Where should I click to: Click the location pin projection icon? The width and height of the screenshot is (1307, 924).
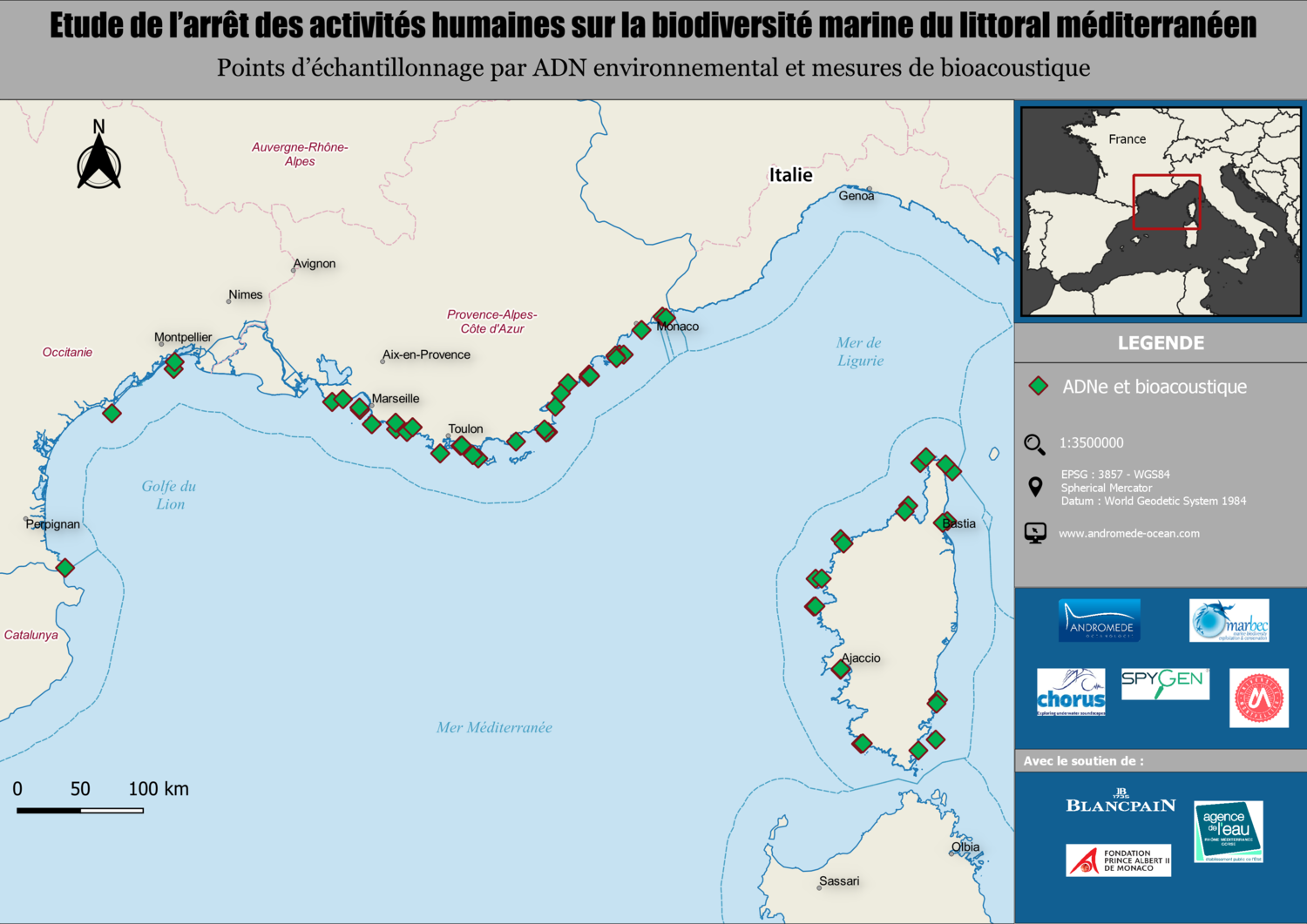pyautogui.click(x=1035, y=487)
